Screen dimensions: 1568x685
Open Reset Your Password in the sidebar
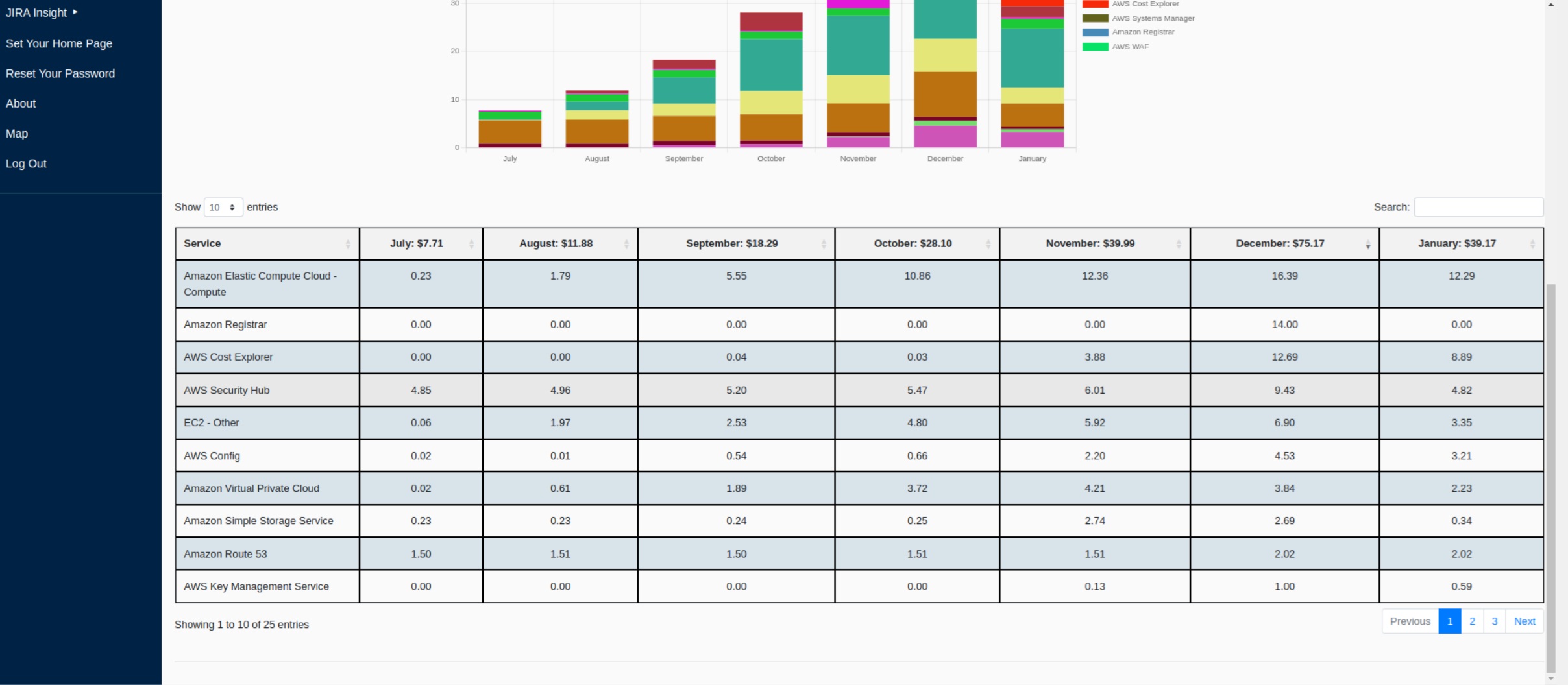pos(60,73)
